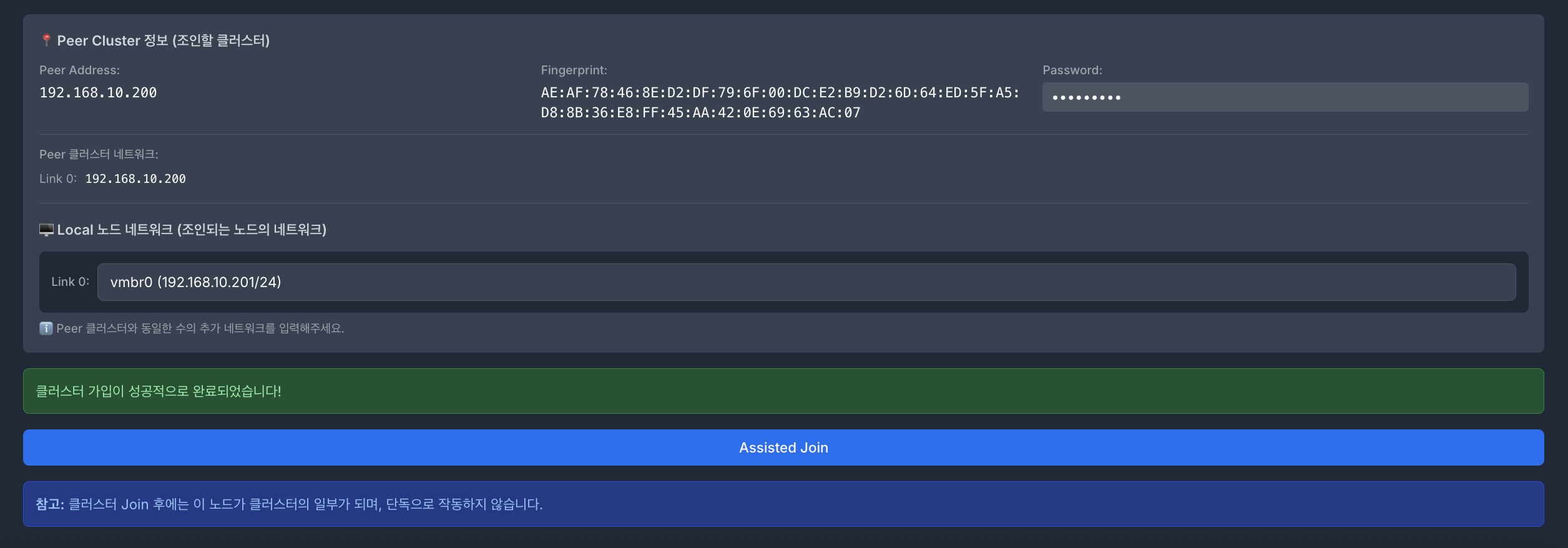Click the Local 노드 네트워크 heading
This screenshot has width=1568, height=548.
coord(192,230)
